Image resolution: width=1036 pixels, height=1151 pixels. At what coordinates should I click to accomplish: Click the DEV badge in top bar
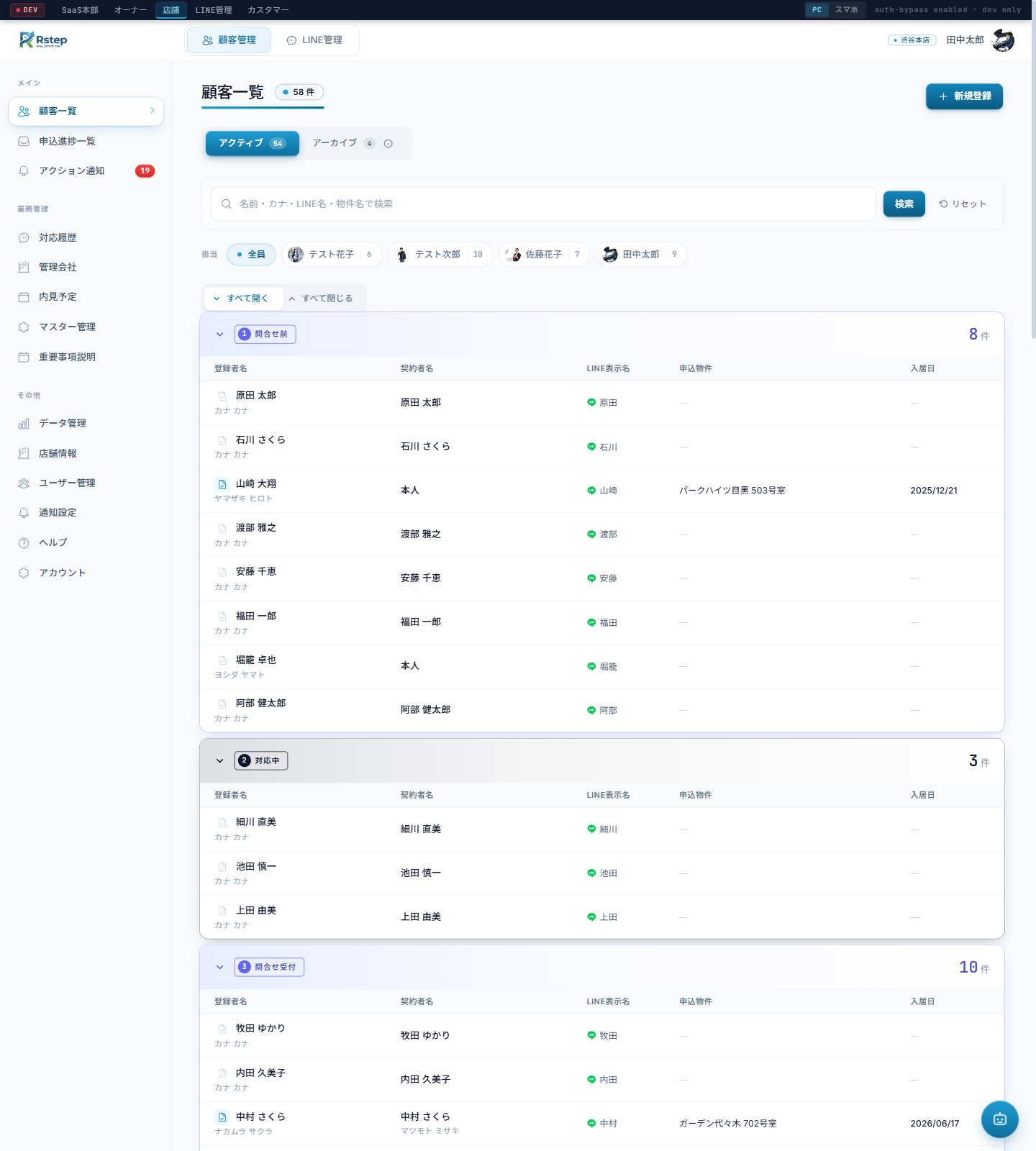(x=27, y=10)
